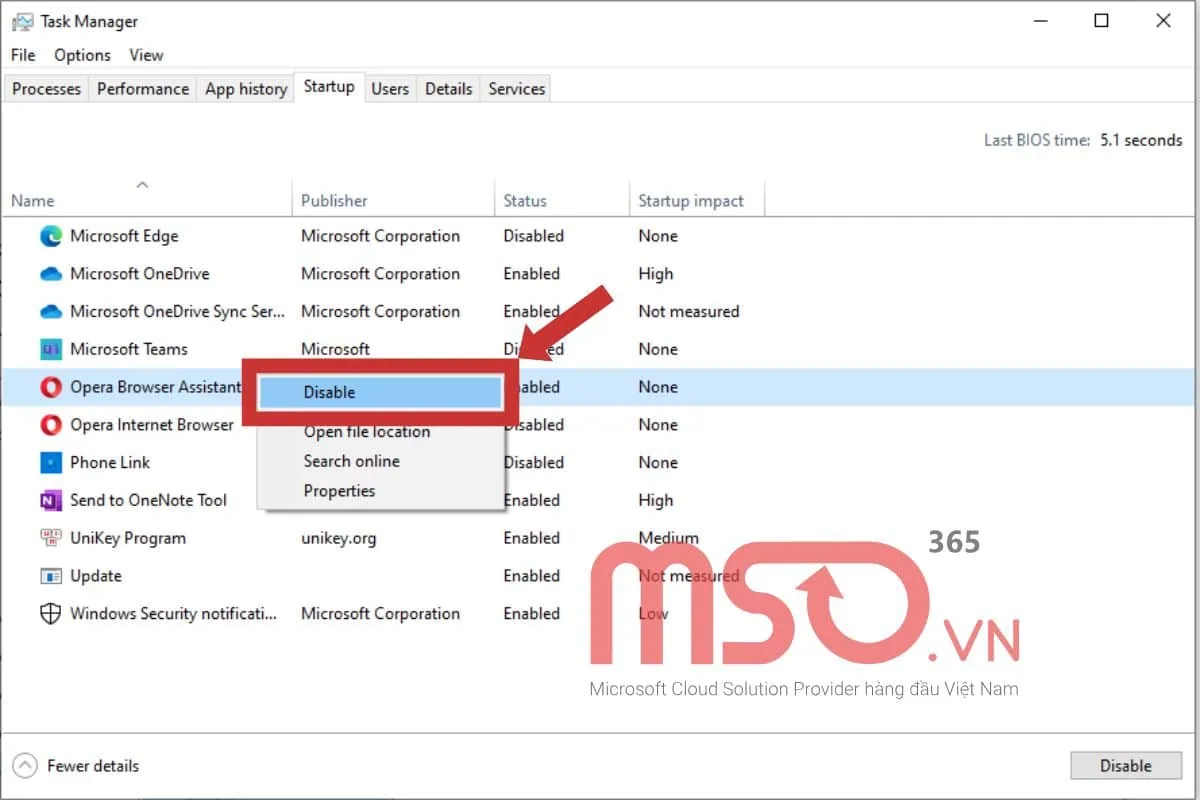The width and height of the screenshot is (1200, 800).
Task: Select the Phone Link icon
Action: pos(51,462)
